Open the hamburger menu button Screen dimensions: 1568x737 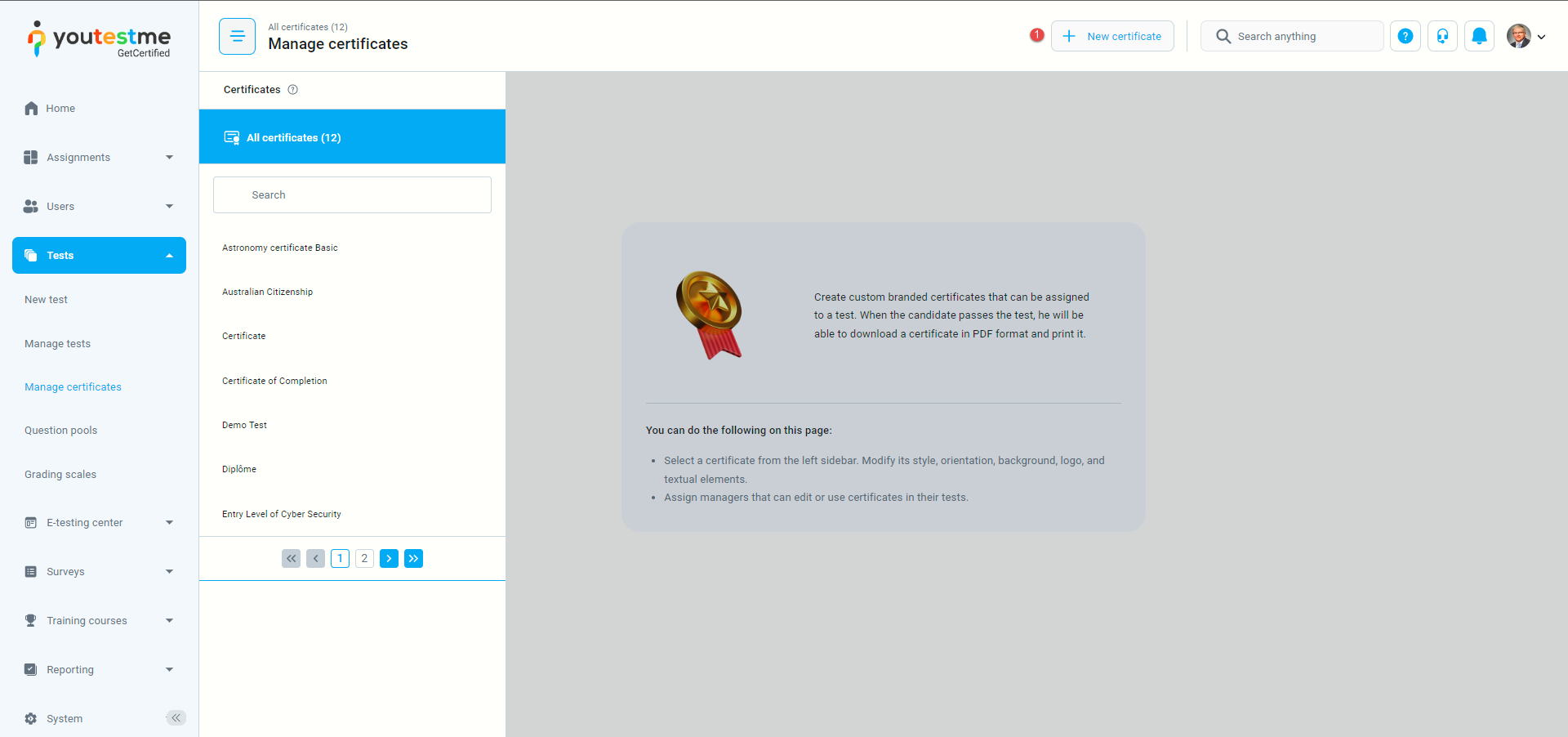(238, 36)
